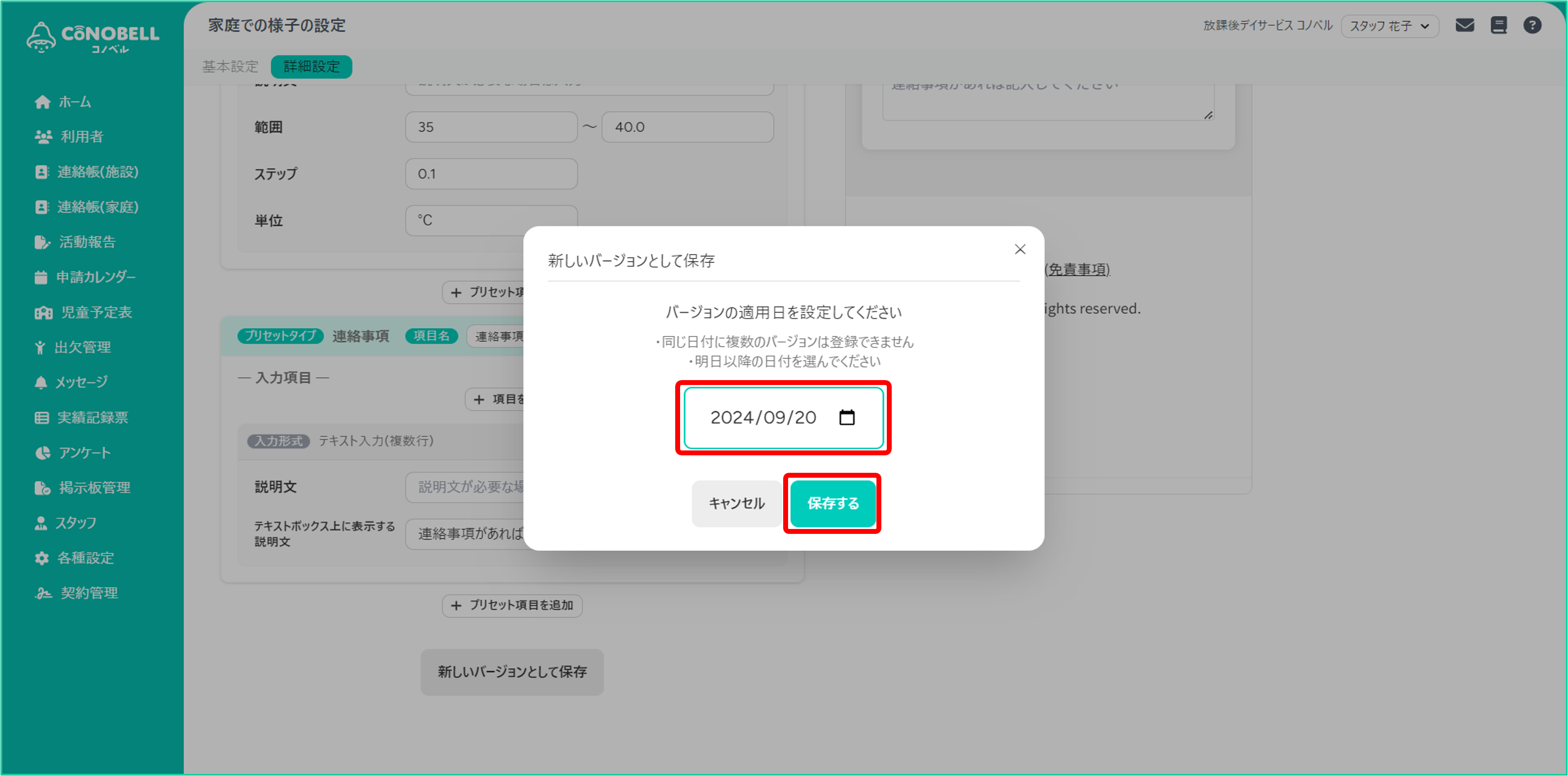Open 利用者 users icon in sidebar

click(43, 137)
